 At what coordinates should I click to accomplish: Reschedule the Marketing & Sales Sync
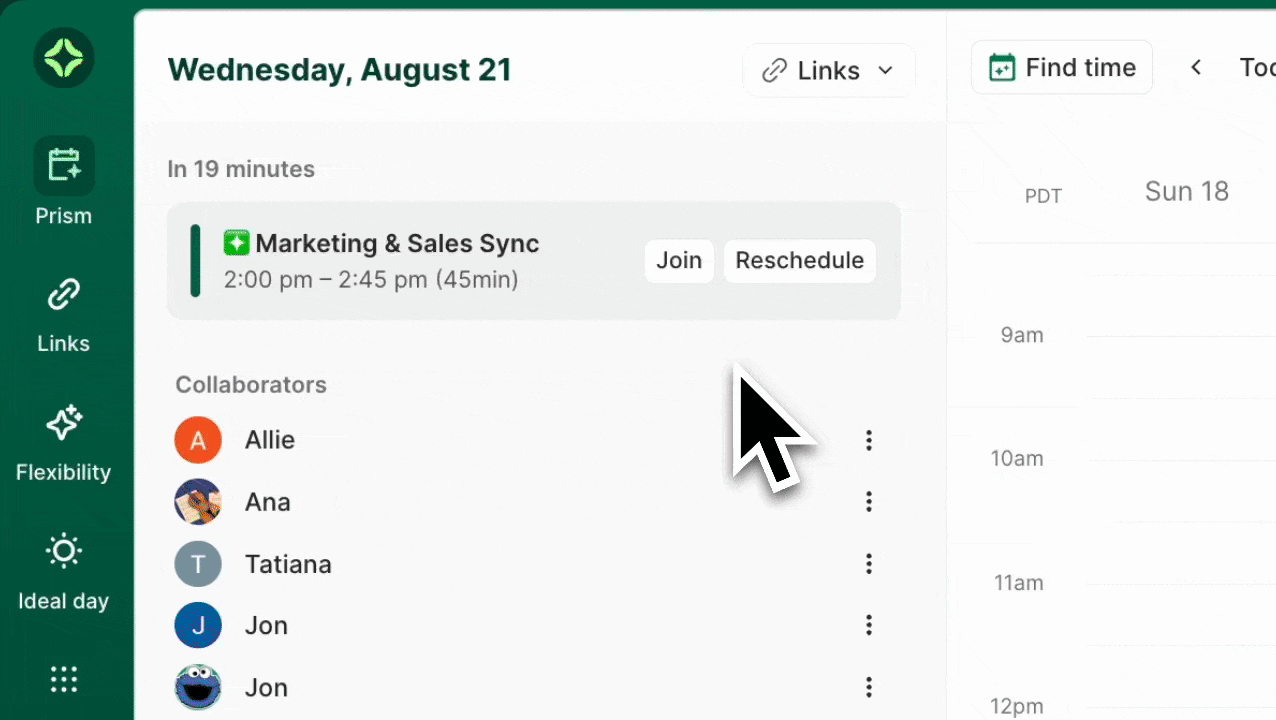799,261
